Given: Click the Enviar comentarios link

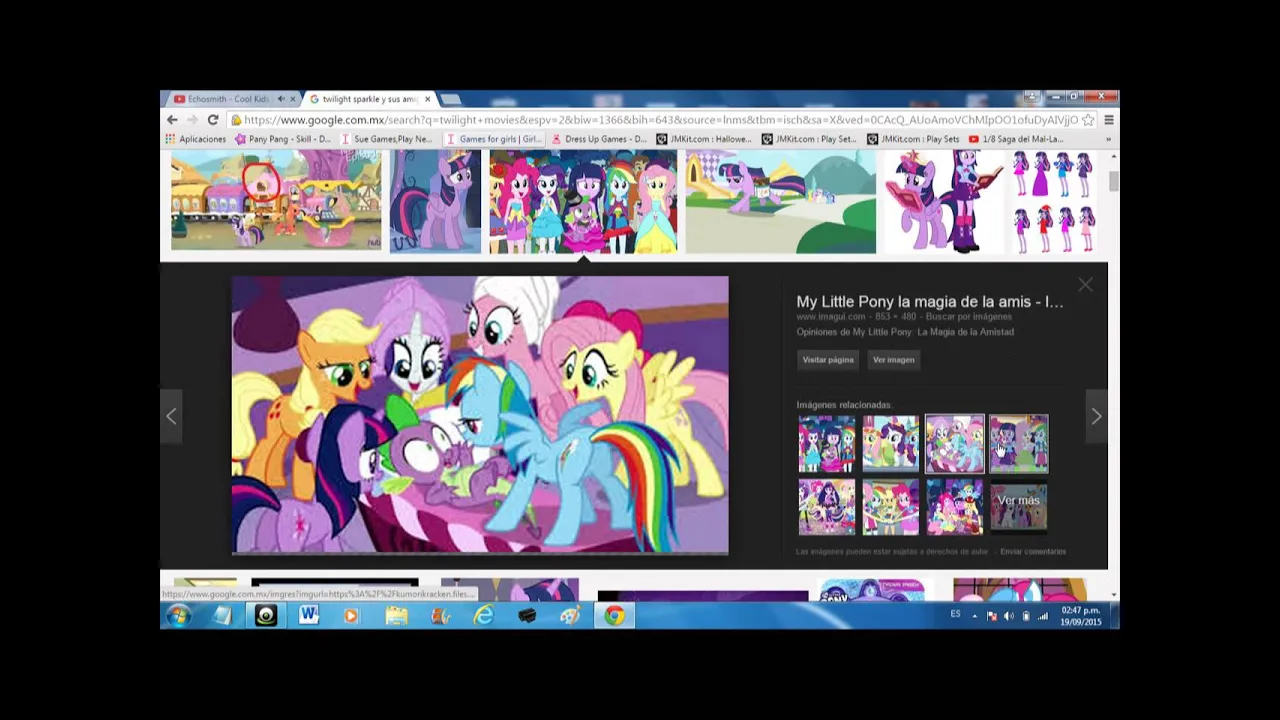Looking at the screenshot, I should (x=1033, y=552).
